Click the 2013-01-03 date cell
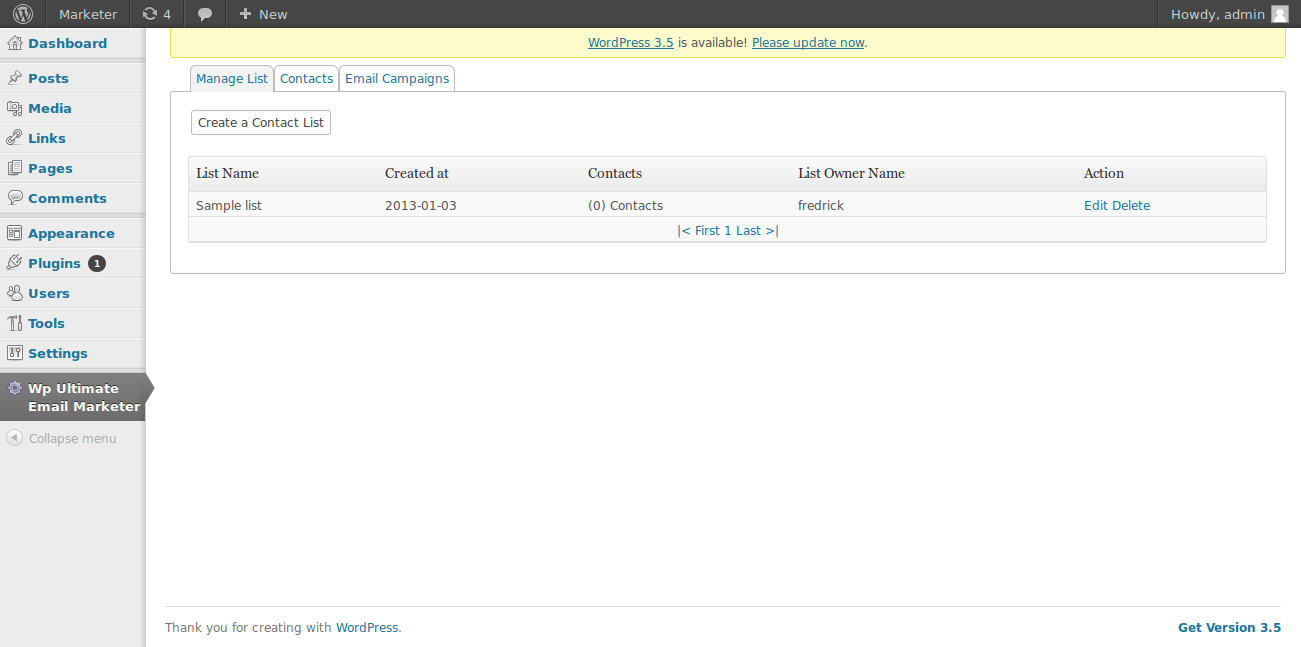Screen dimensions: 1301x647 [x=421, y=205]
